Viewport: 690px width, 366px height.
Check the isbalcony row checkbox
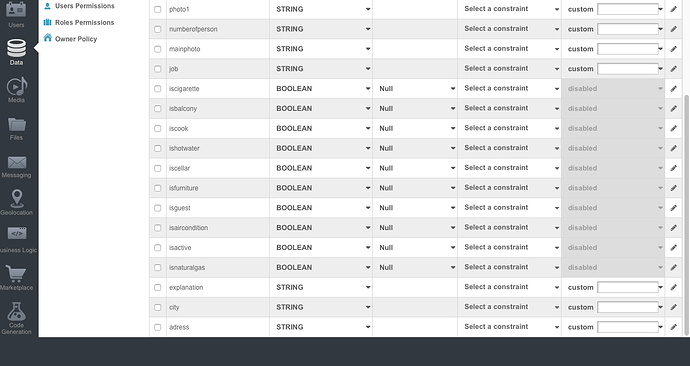pyautogui.click(x=158, y=109)
